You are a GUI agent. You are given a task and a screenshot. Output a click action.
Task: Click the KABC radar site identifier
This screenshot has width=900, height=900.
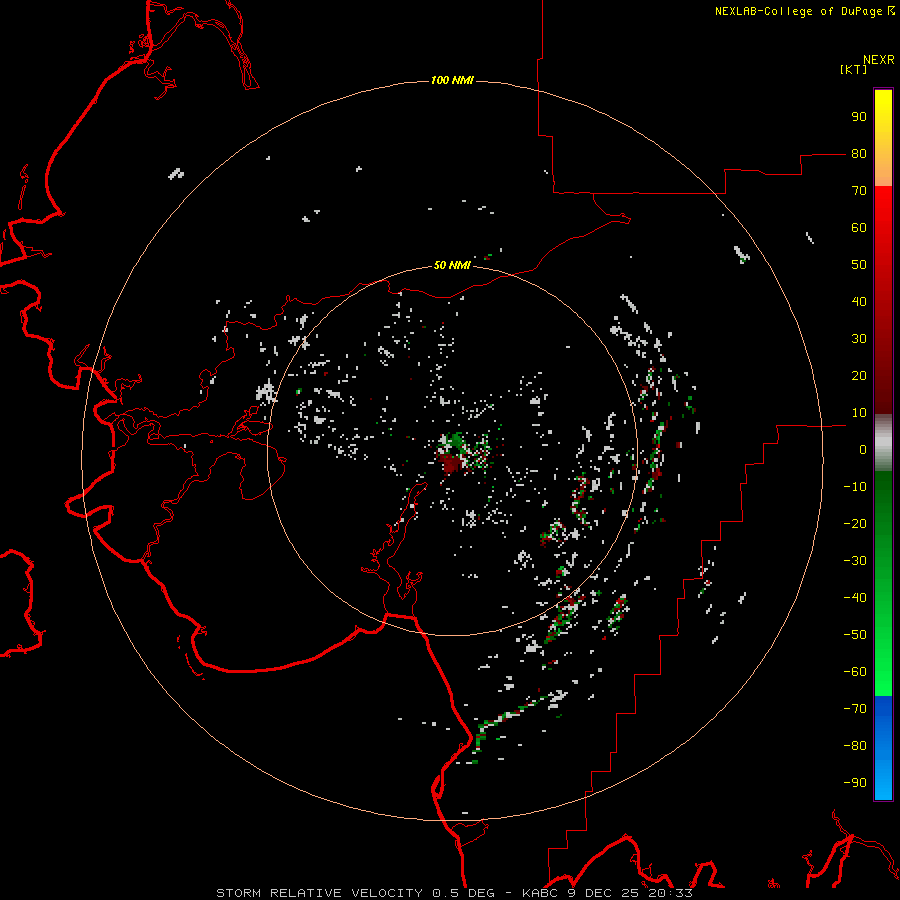tap(540, 893)
